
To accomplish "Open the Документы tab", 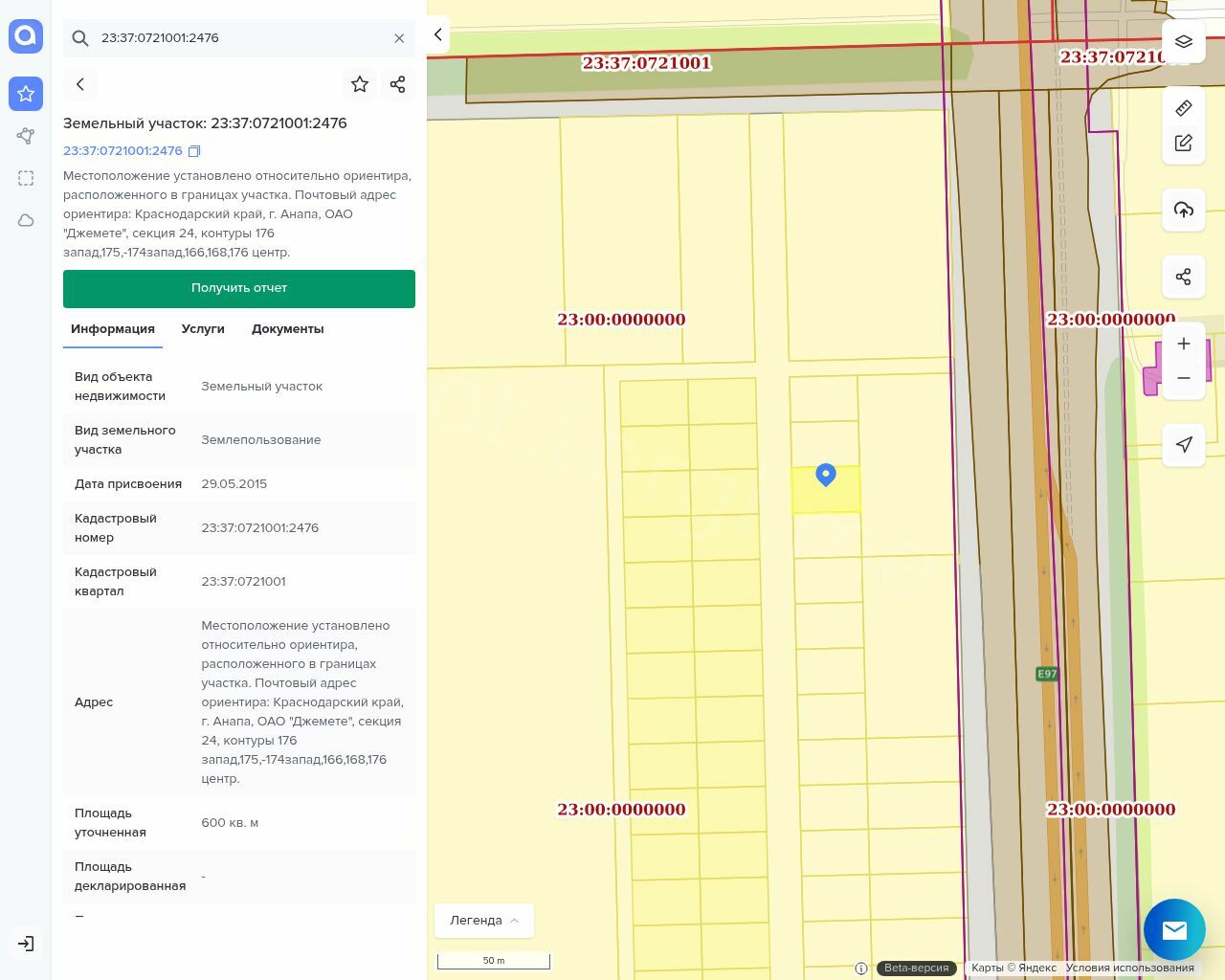I will point(287,329).
